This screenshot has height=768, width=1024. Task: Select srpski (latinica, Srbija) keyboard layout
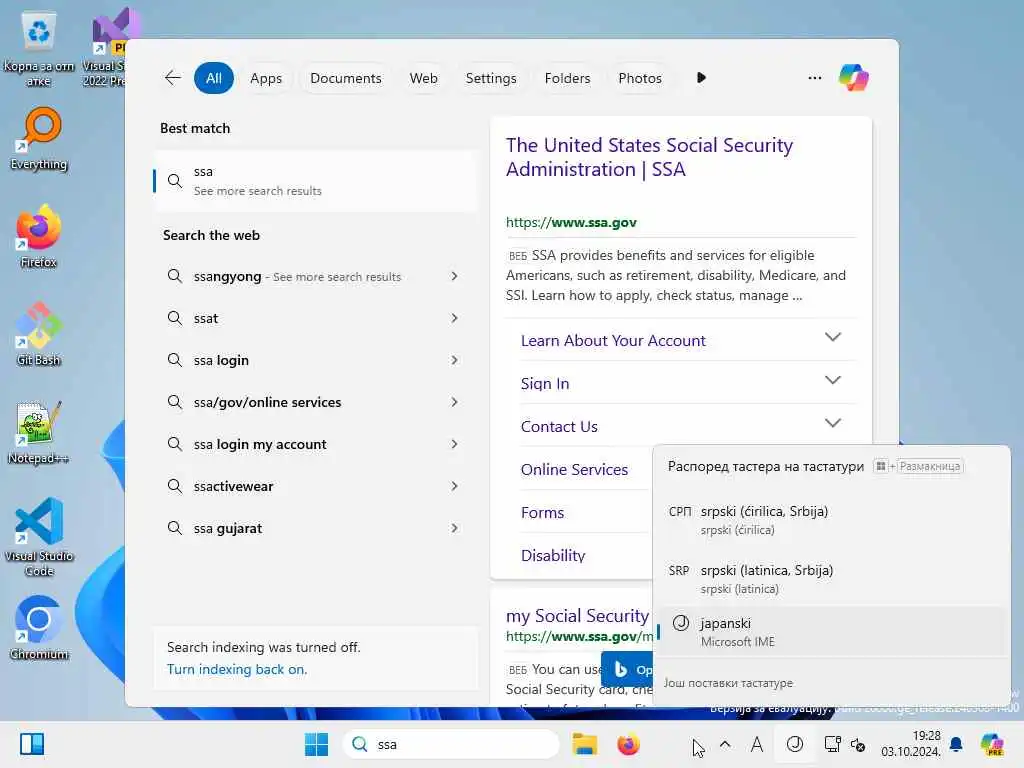831,579
